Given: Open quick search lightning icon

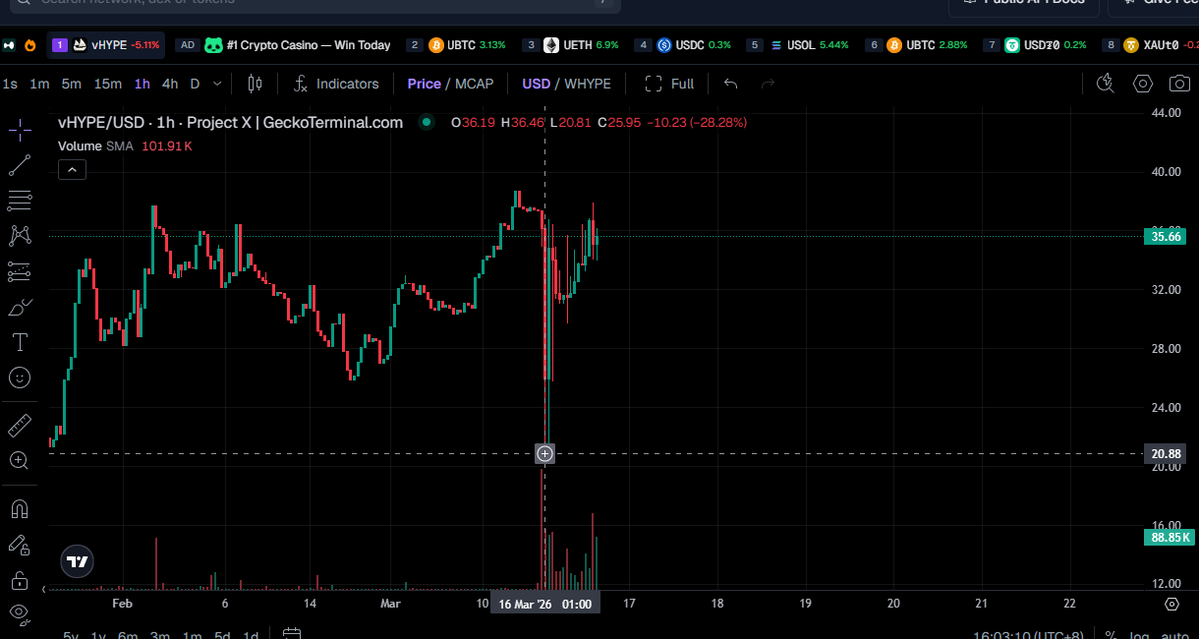Looking at the screenshot, I should coord(1105,83).
